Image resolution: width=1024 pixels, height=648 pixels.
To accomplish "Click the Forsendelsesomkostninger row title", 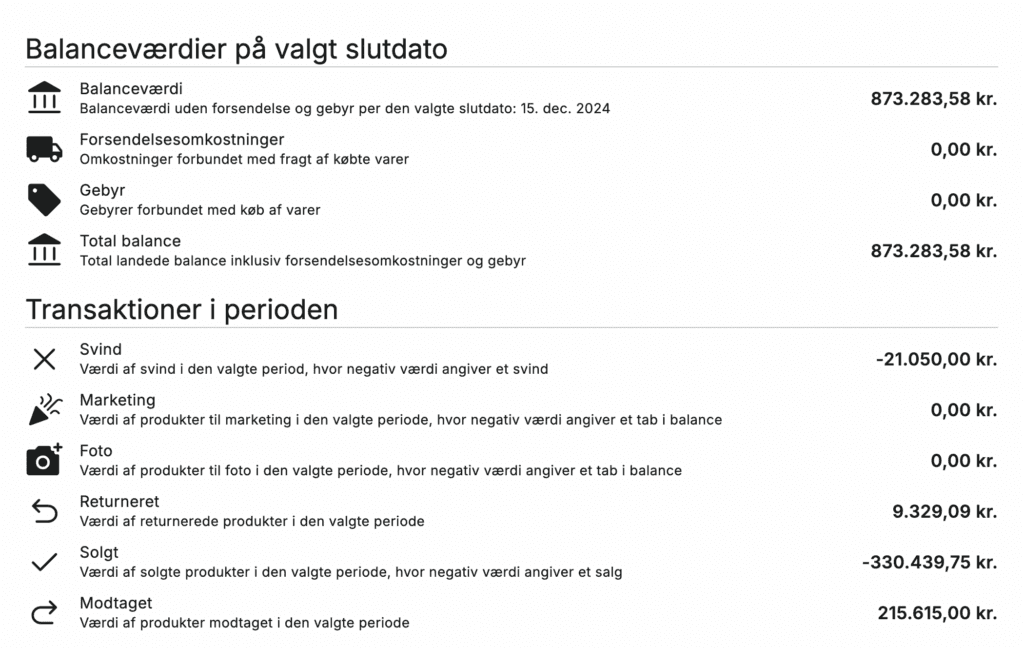I will click(x=182, y=140).
